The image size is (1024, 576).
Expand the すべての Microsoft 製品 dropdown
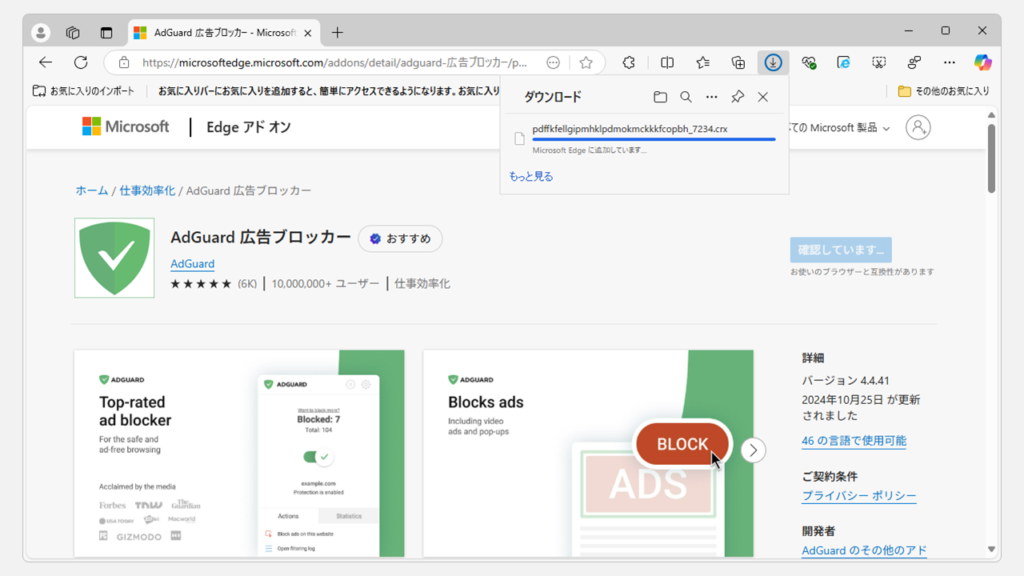pos(840,128)
